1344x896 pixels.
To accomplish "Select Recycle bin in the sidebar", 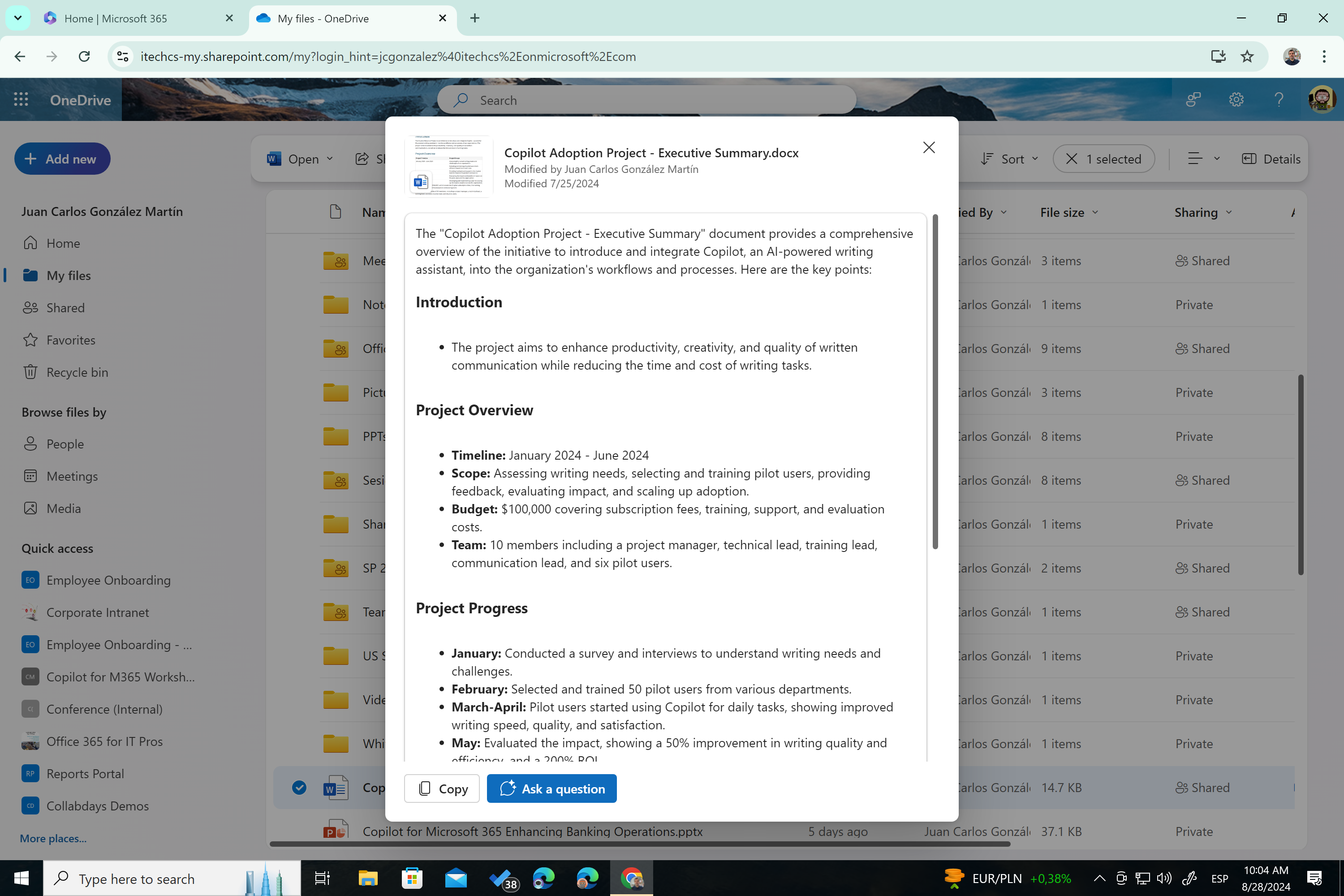I will pyautogui.click(x=76, y=372).
